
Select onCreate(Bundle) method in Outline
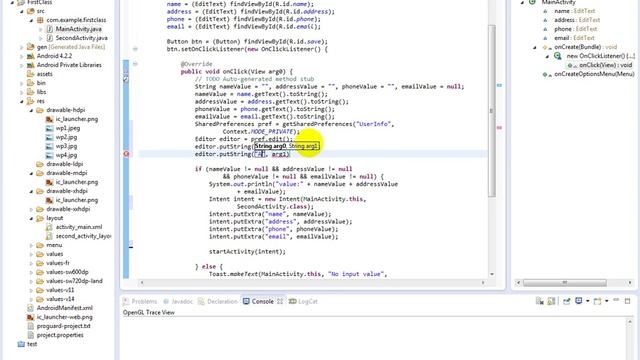pyautogui.click(x=585, y=47)
